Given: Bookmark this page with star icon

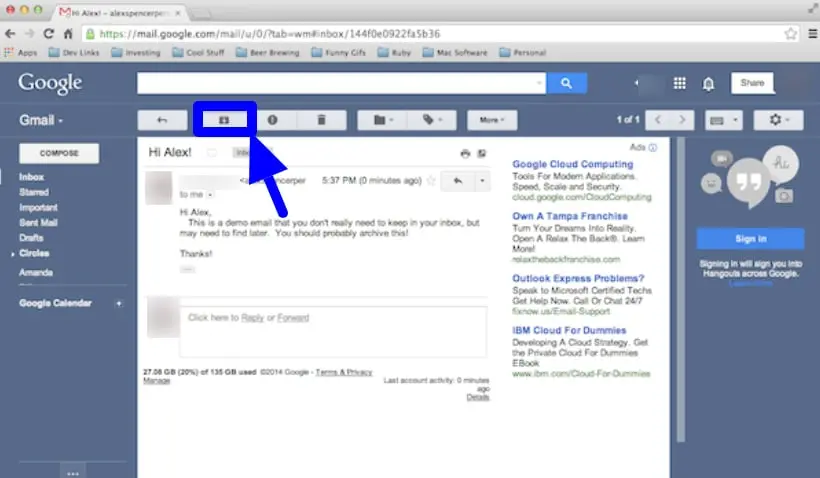Looking at the screenshot, I should click(790, 33).
